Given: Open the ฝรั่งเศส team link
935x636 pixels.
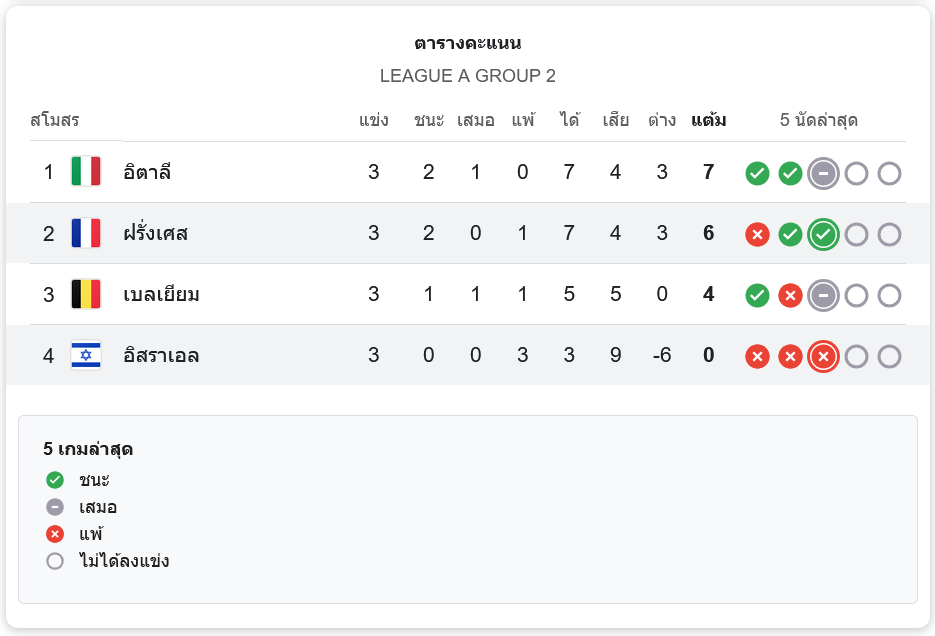Looking at the screenshot, I should pos(156,234).
